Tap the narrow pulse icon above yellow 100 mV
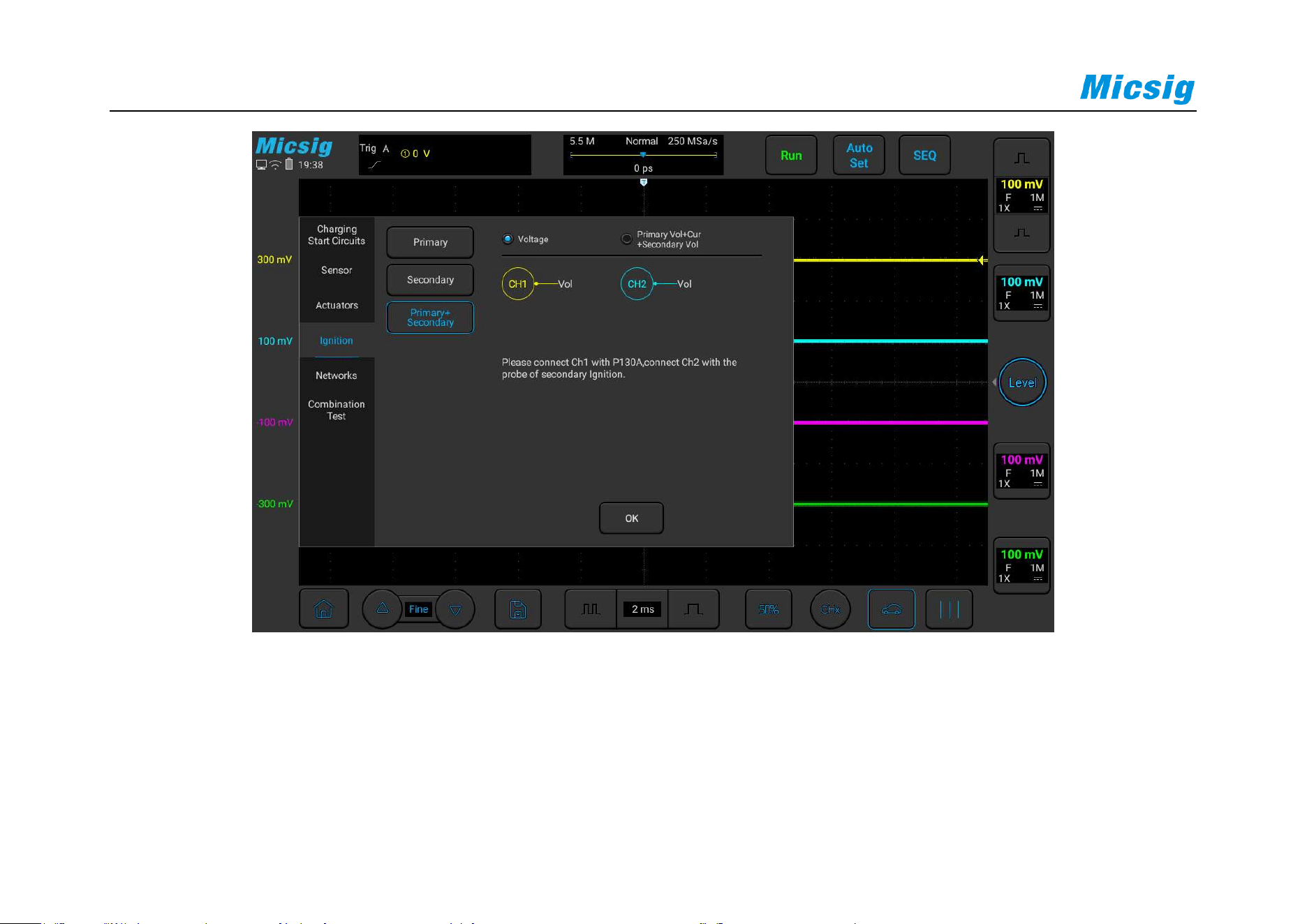The image size is (1307, 924). pos(1021,158)
